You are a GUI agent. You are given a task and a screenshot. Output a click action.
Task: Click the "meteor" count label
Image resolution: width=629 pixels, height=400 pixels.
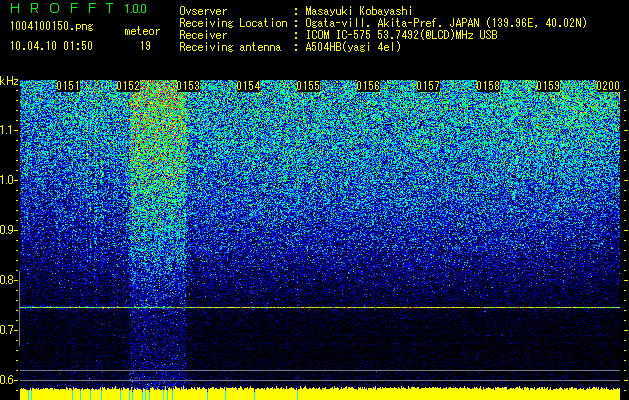pos(142,31)
